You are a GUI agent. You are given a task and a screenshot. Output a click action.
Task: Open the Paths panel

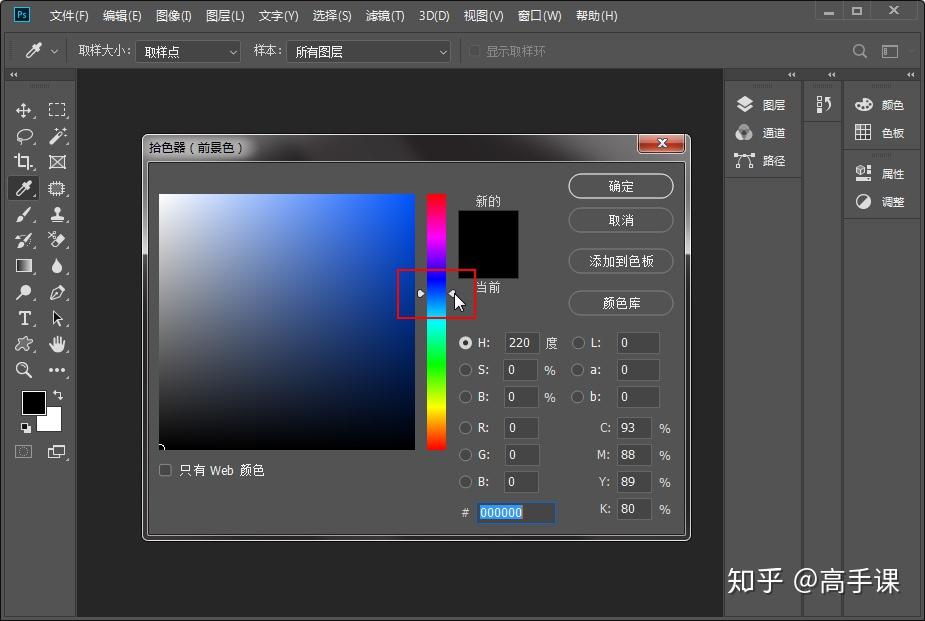(761, 160)
